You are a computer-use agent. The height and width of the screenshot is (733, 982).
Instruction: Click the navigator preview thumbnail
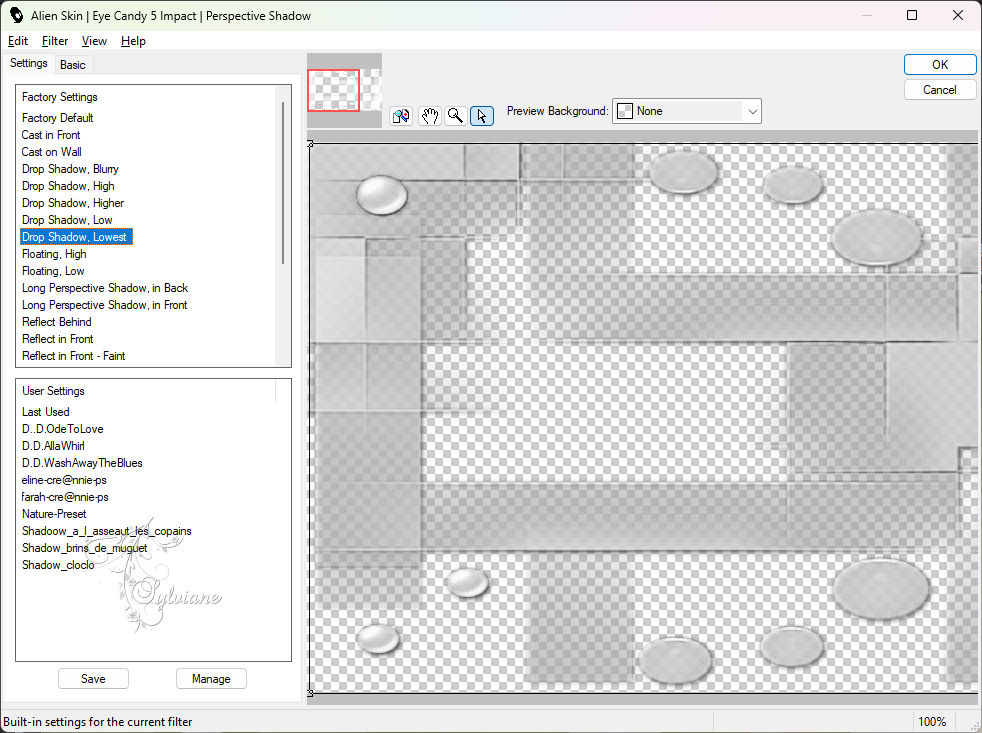coord(344,90)
